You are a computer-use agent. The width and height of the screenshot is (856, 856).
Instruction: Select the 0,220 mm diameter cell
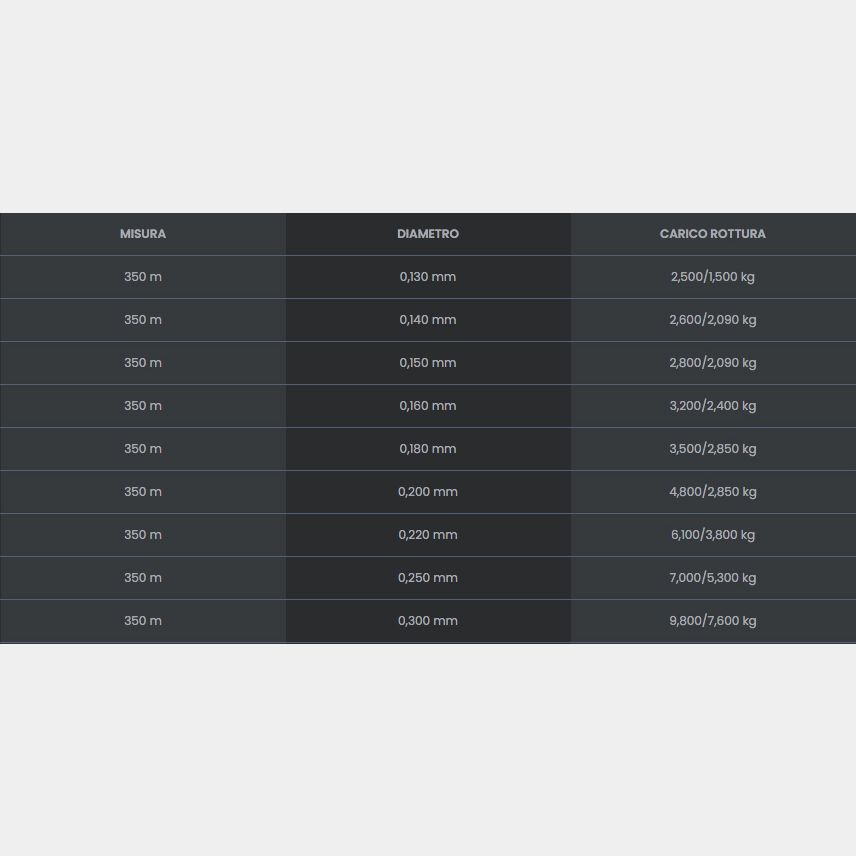428,535
